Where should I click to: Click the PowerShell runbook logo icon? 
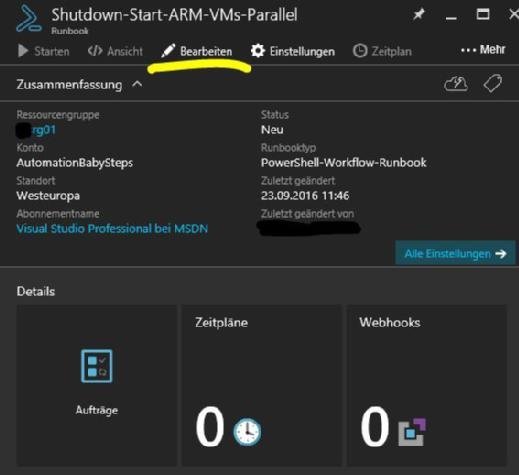[x=29, y=19]
